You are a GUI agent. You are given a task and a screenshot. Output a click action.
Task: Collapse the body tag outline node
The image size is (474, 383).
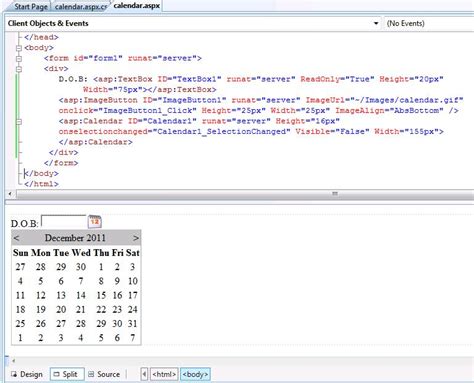point(19,48)
